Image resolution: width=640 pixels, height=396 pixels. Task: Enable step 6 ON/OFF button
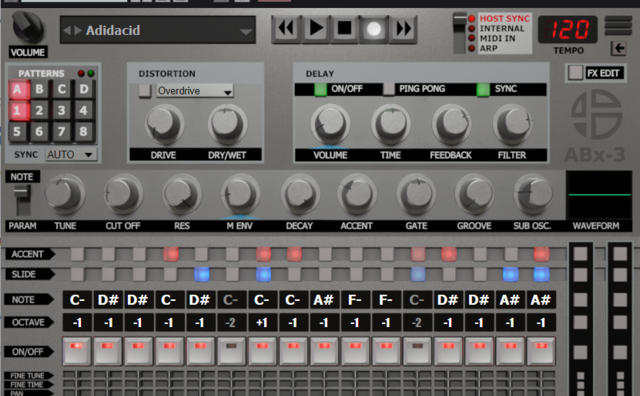coord(231,351)
